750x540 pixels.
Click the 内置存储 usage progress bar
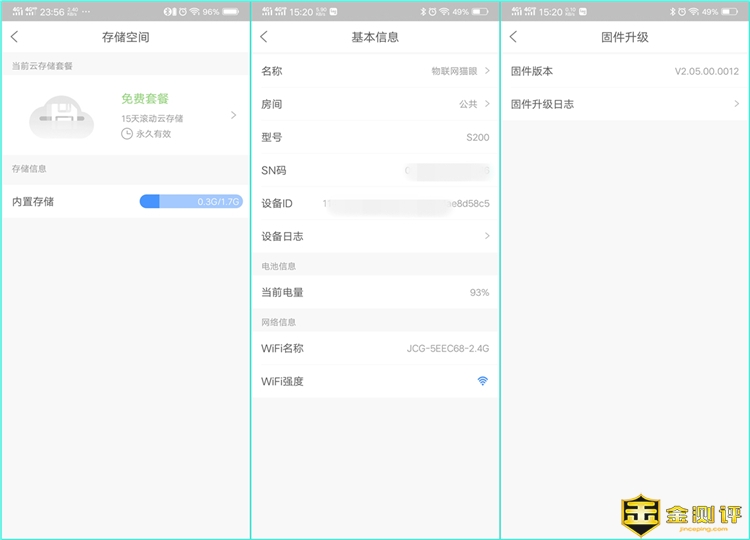pyautogui.click(x=190, y=201)
